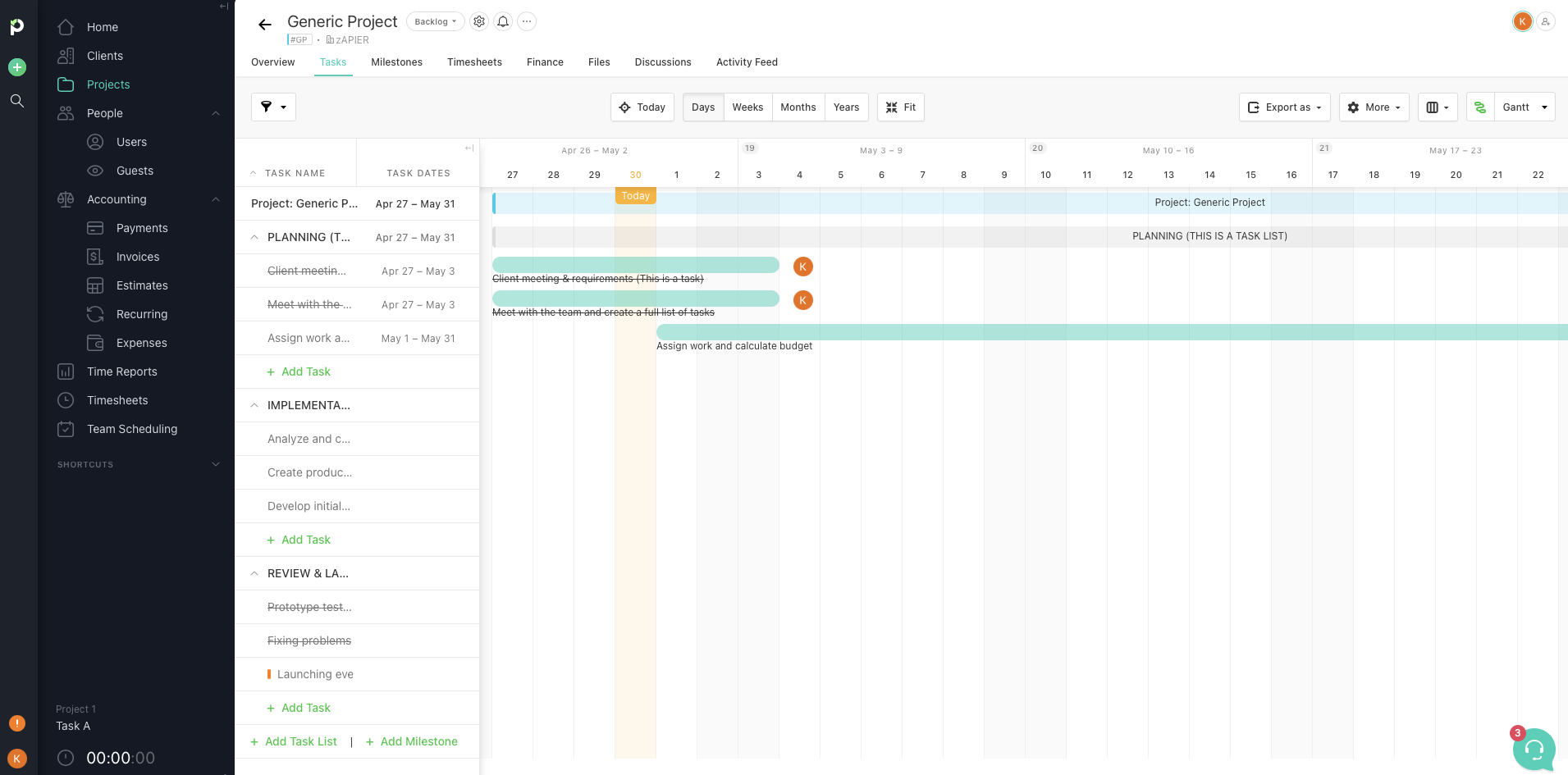Open the more options ellipsis icon

(527, 21)
